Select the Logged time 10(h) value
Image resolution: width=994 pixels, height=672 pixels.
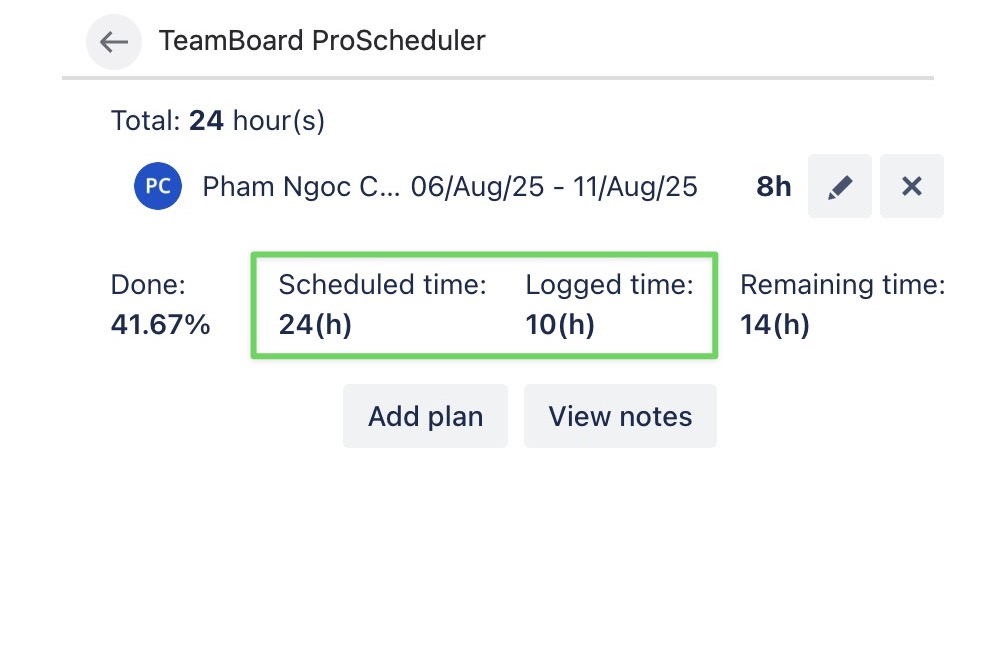(559, 324)
